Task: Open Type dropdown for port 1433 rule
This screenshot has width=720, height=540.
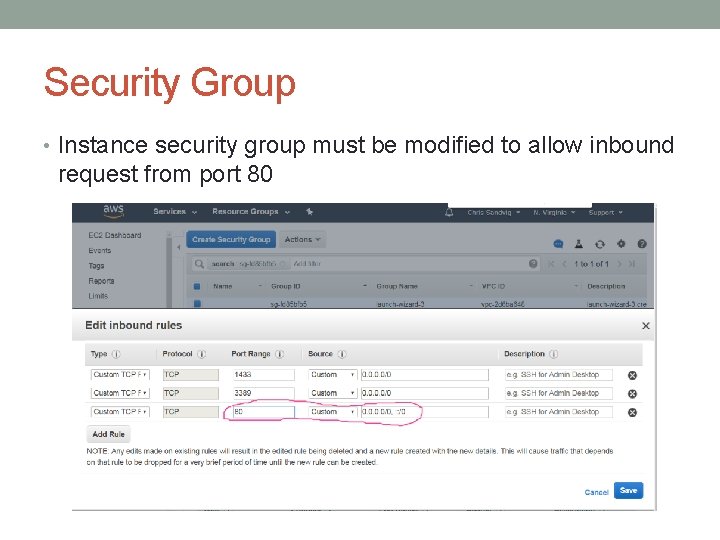Action: [x=120, y=375]
